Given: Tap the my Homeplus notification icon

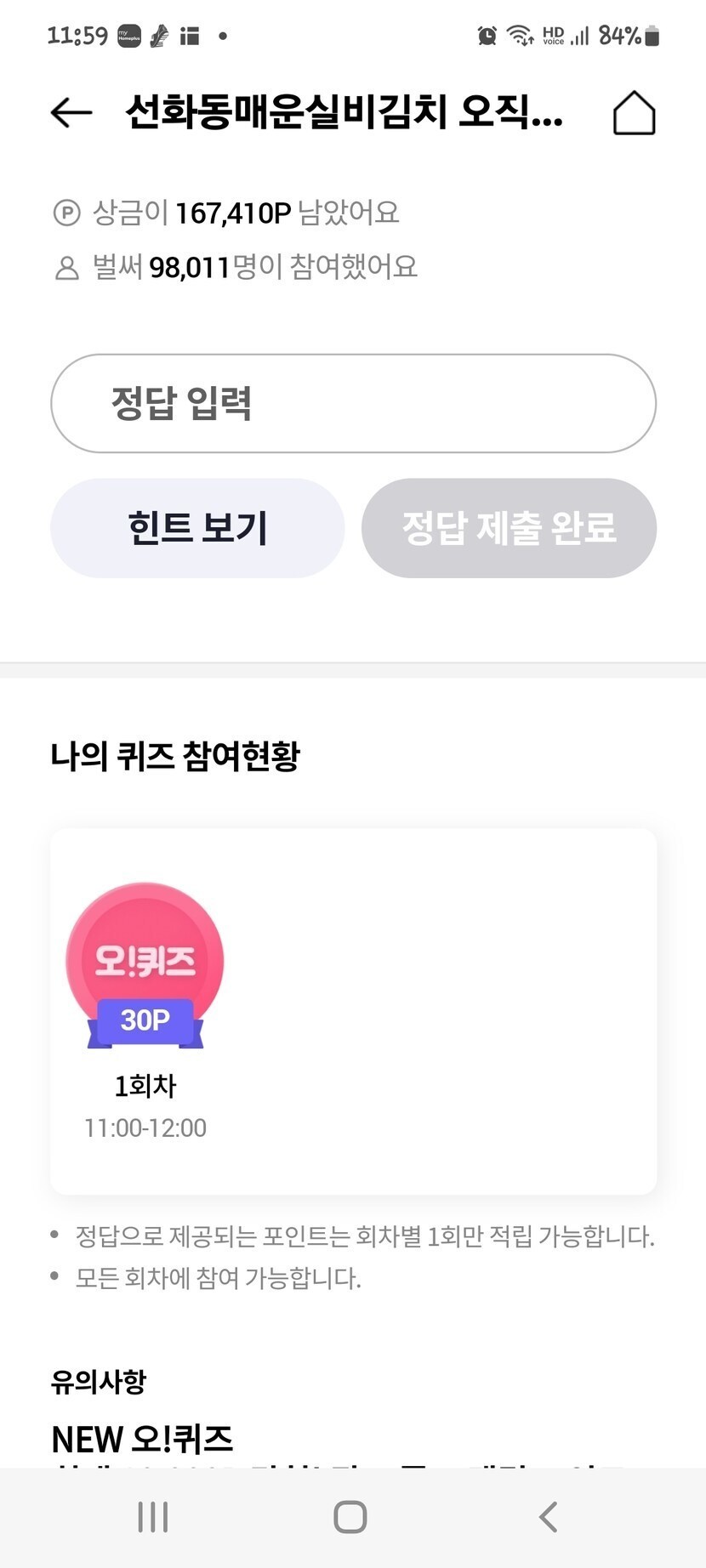Looking at the screenshot, I should point(128,36).
